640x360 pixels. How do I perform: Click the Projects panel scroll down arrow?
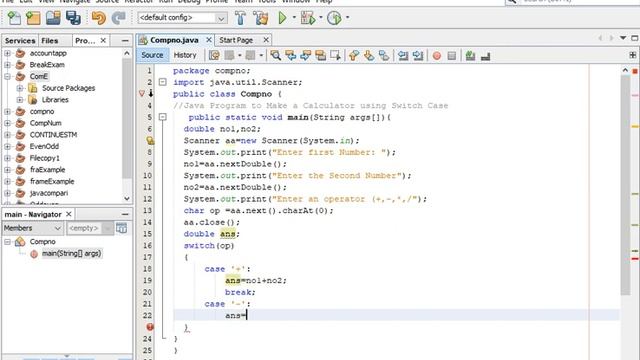[x=127, y=199]
